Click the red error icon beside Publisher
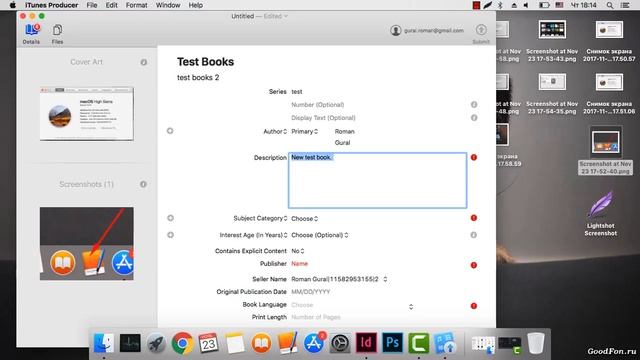The image size is (640, 360). pyautogui.click(x=474, y=265)
